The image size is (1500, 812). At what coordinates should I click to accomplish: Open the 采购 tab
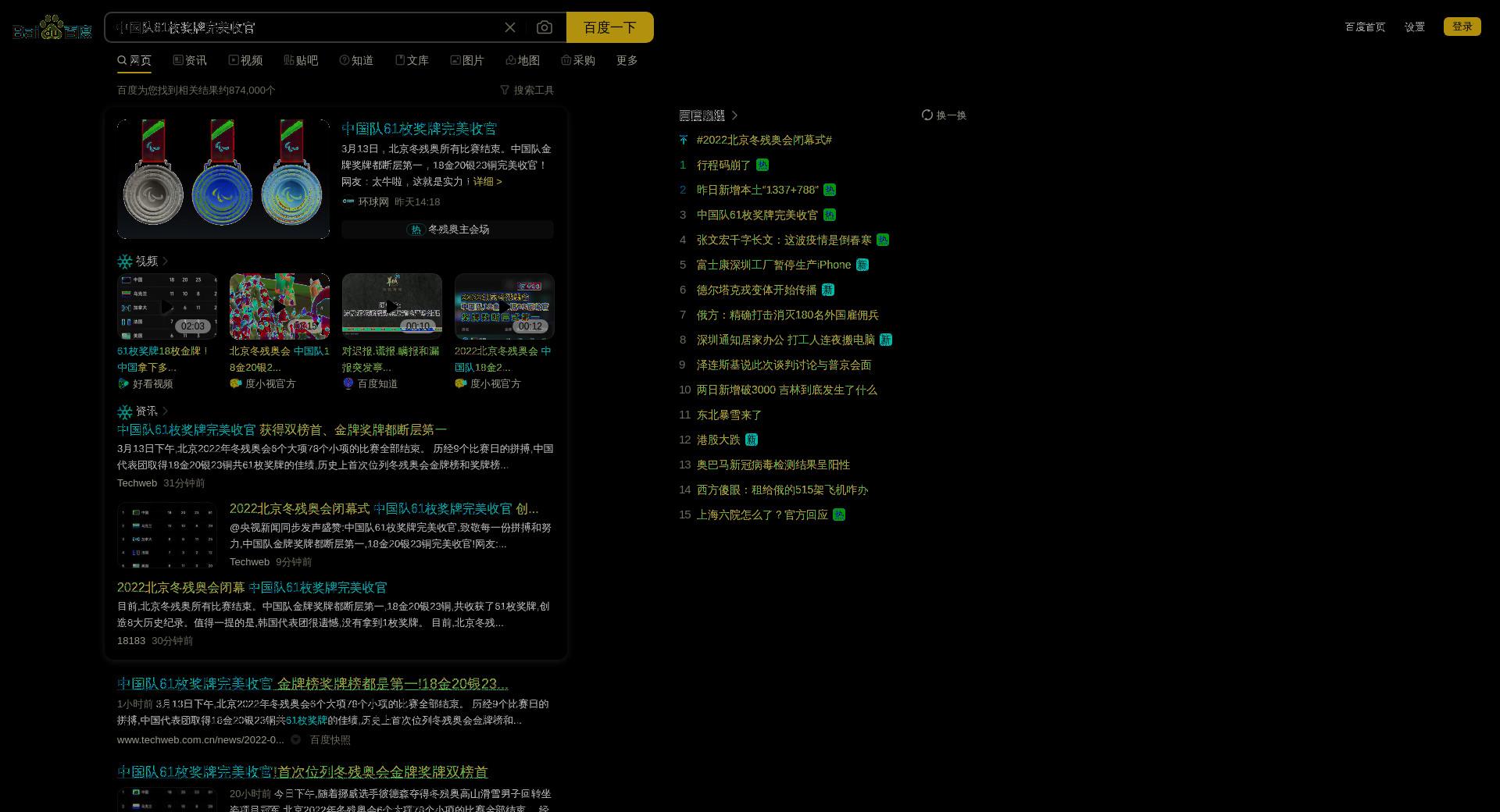[x=578, y=60]
